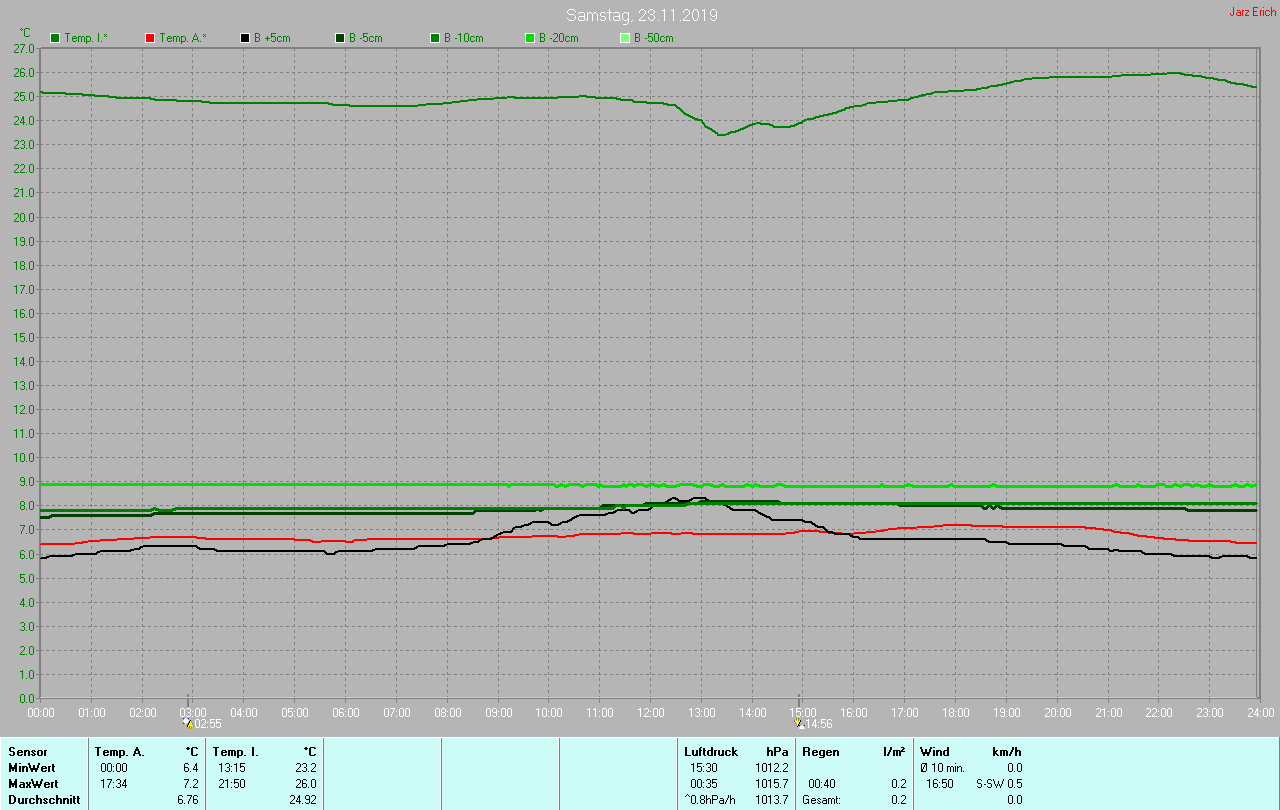
Task: Click the Temp. I. maximum value 26.0
Action: [305, 784]
